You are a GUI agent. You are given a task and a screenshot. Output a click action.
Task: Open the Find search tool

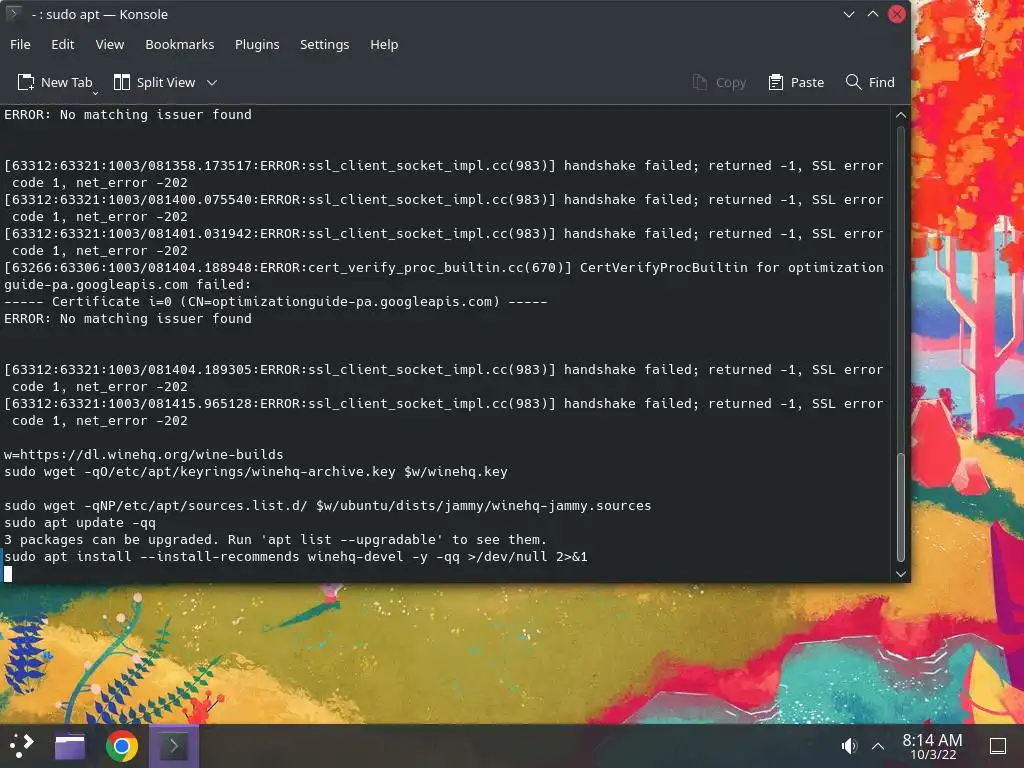click(x=870, y=82)
